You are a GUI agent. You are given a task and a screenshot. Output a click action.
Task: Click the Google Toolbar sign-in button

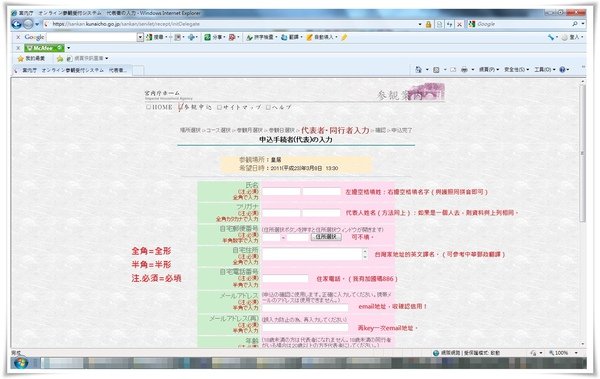(572, 37)
